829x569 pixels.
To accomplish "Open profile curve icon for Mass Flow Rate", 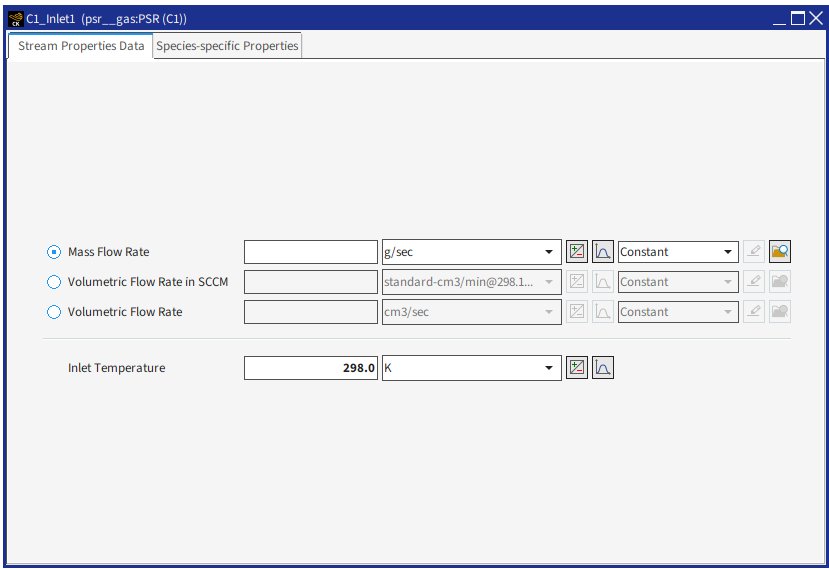I will pyautogui.click(x=603, y=252).
